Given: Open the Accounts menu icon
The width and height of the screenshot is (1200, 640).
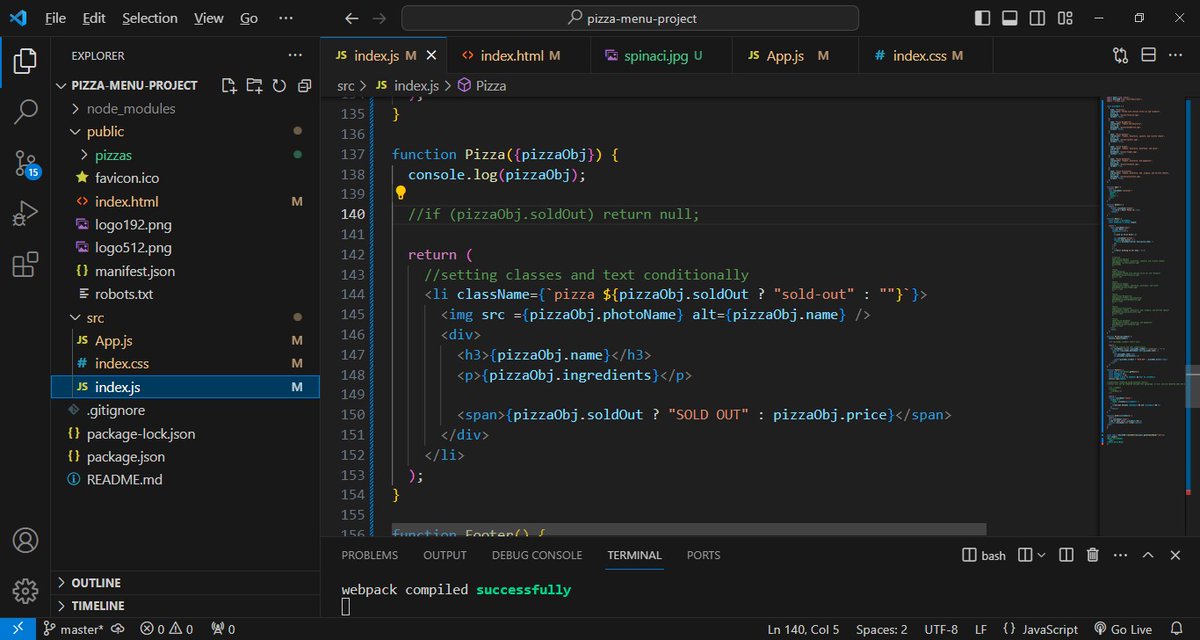Looking at the screenshot, I should tap(25, 540).
